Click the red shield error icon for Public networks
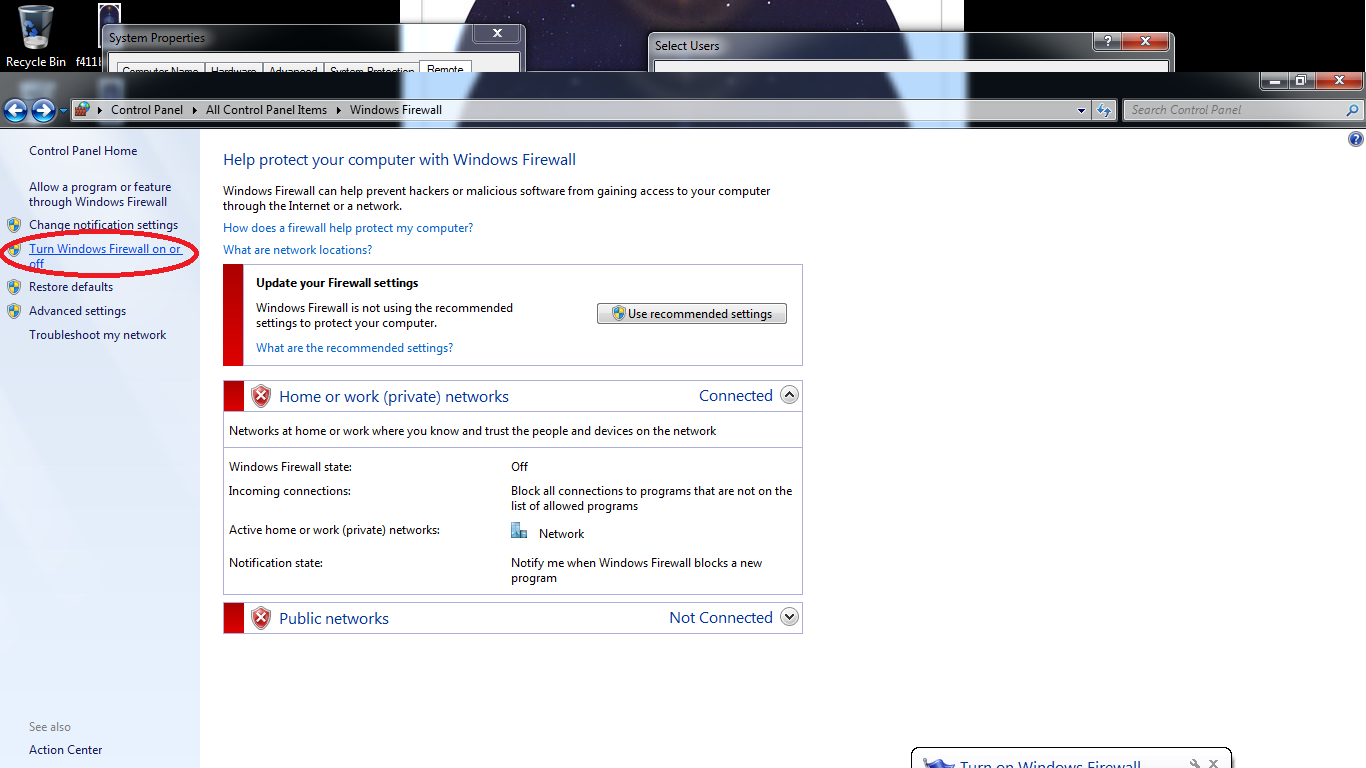 tap(260, 618)
